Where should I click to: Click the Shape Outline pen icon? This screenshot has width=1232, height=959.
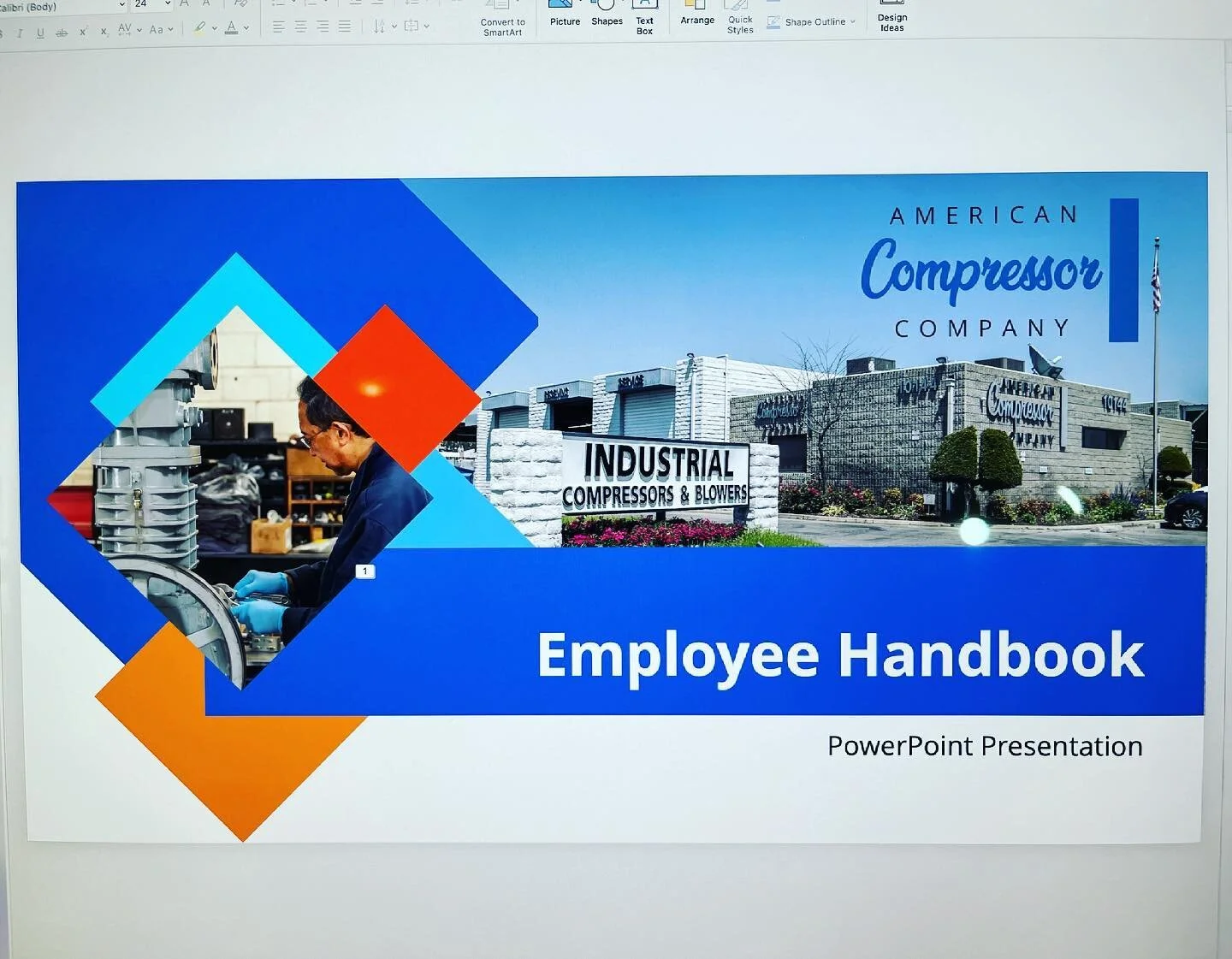click(773, 22)
